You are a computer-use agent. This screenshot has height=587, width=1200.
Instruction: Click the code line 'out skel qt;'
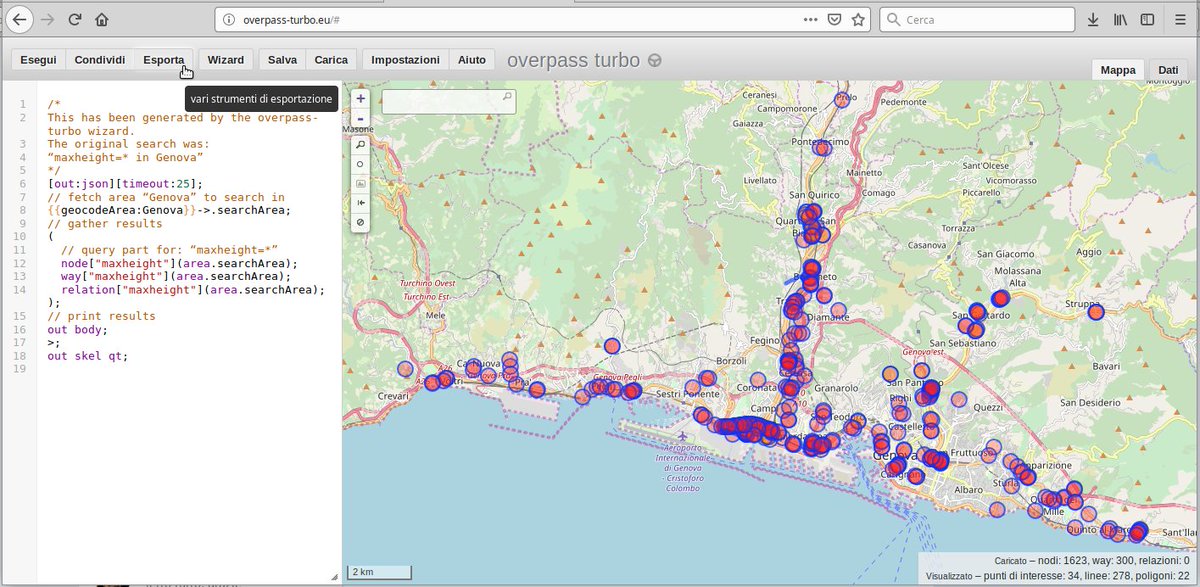88,355
